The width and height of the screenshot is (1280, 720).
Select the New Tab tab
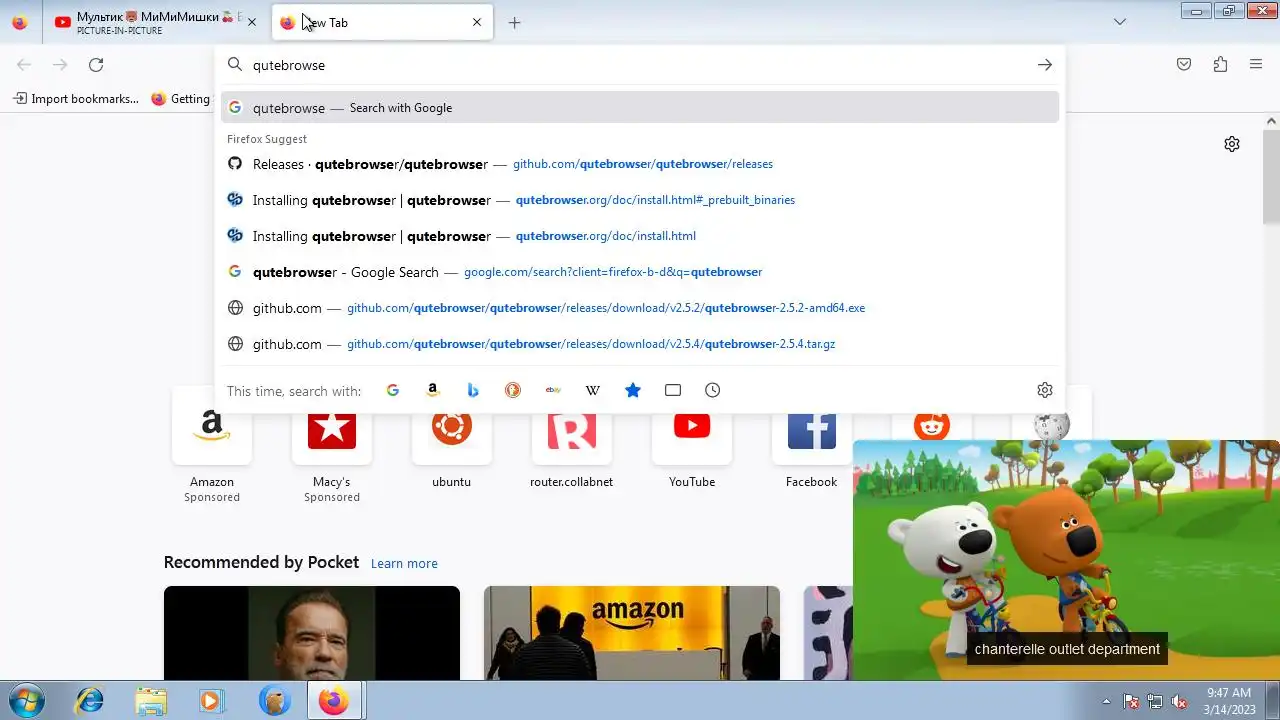tap(383, 22)
